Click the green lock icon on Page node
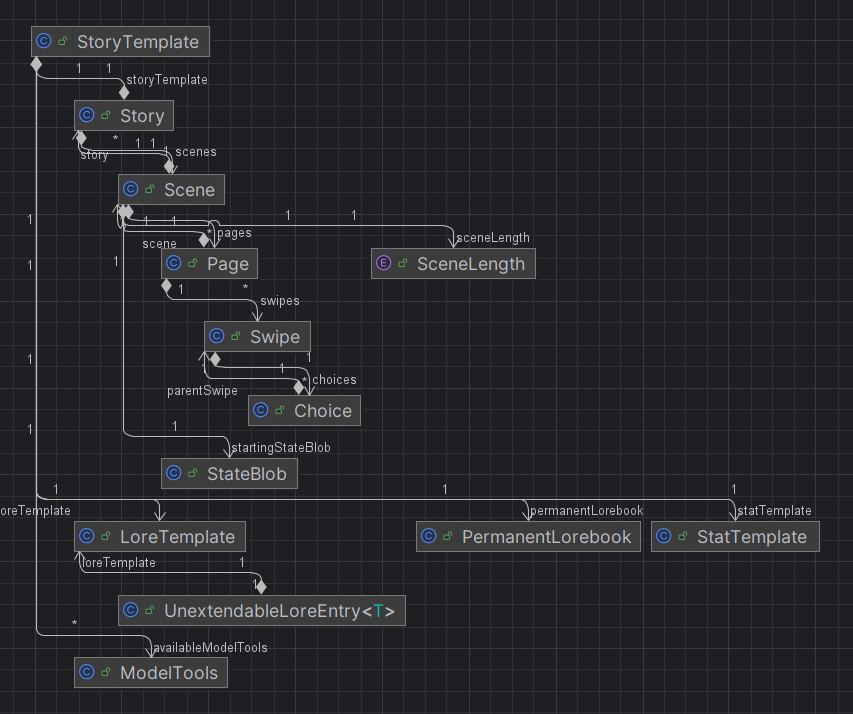The width and height of the screenshot is (853, 714). pyautogui.click(x=193, y=263)
